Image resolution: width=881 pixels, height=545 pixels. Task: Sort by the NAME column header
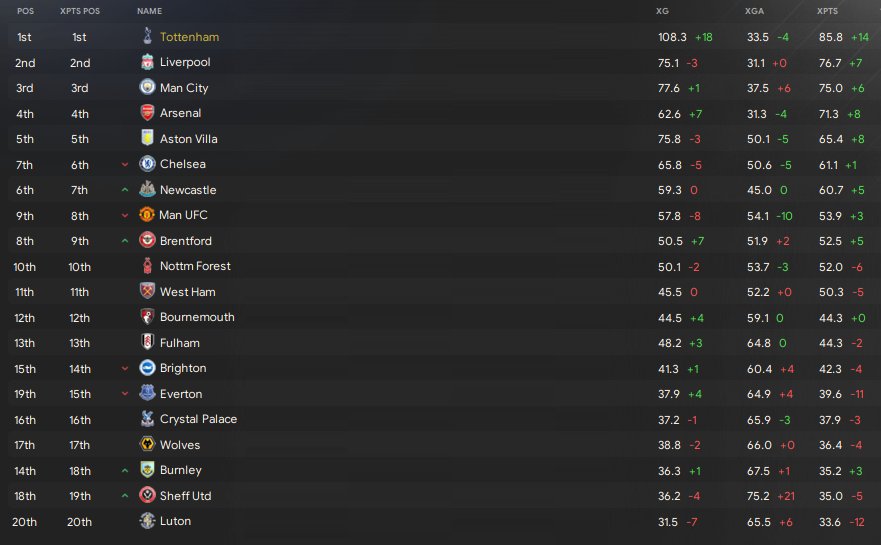[149, 11]
